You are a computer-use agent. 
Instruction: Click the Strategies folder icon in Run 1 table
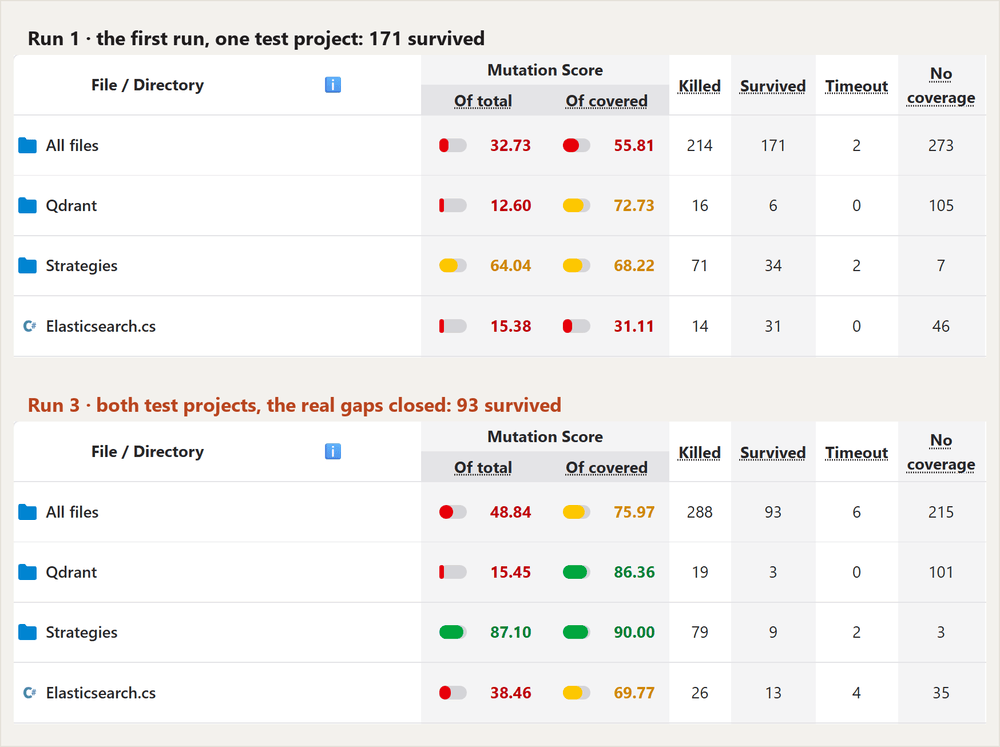pos(27,265)
